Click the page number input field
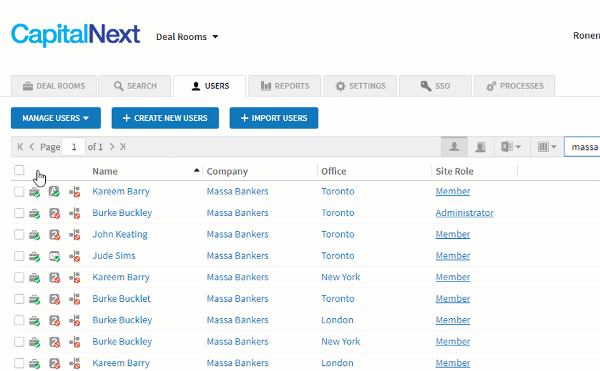Image resolution: width=600 pixels, height=371 pixels. (73, 147)
